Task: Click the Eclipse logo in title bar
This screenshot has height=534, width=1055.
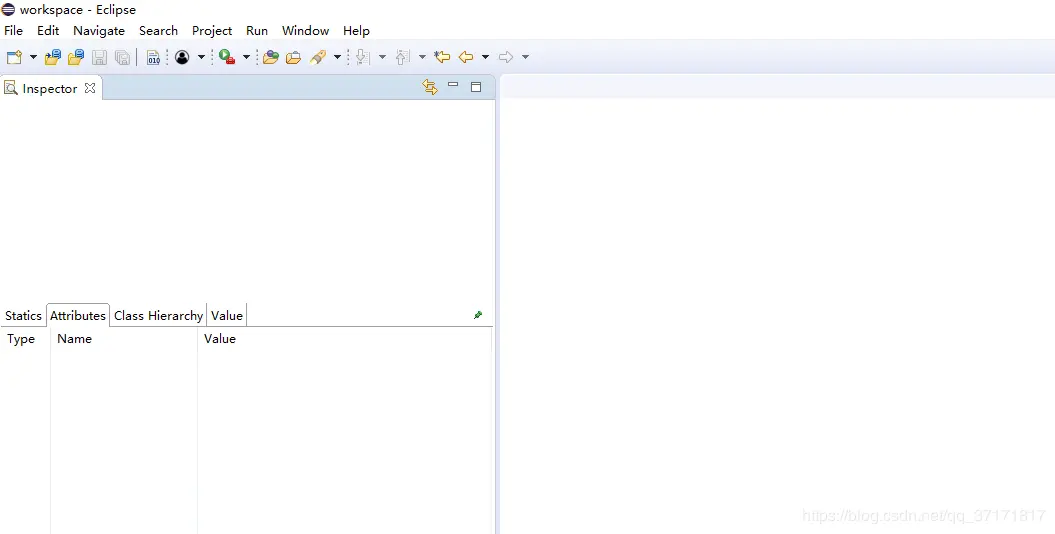Action: point(8,9)
